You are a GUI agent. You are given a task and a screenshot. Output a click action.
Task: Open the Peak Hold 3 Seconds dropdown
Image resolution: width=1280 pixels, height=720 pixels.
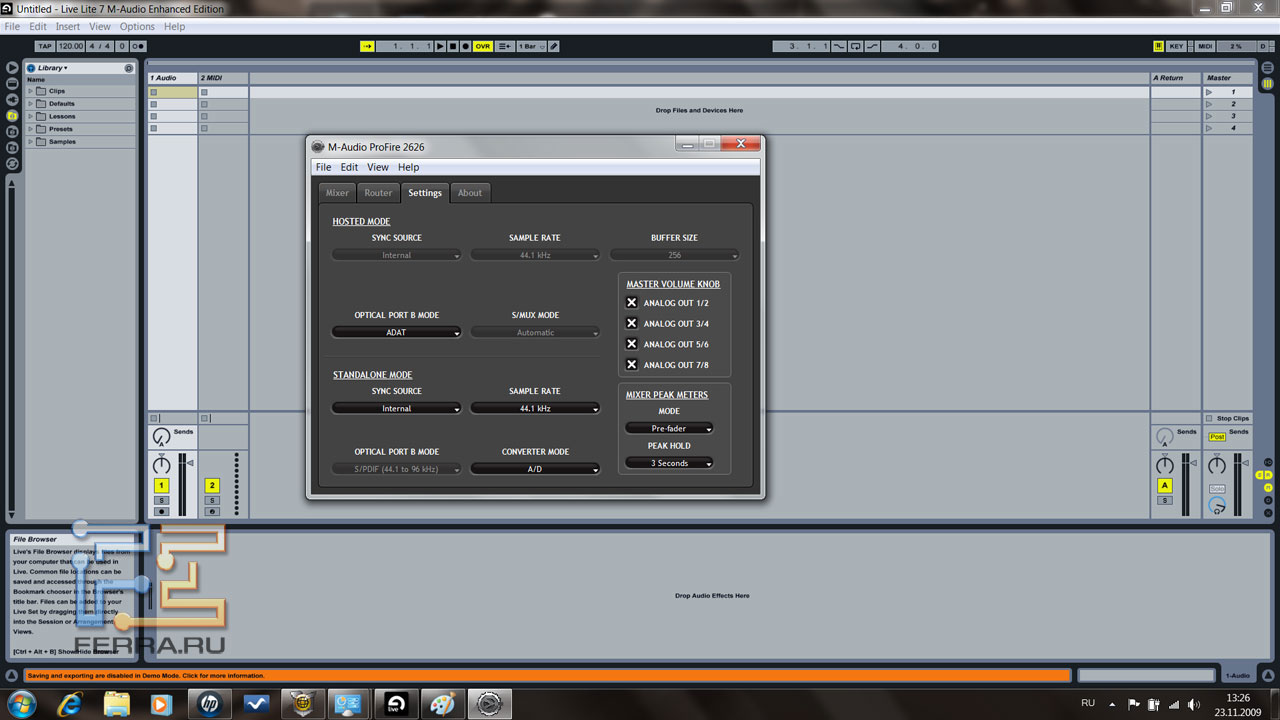[669, 463]
